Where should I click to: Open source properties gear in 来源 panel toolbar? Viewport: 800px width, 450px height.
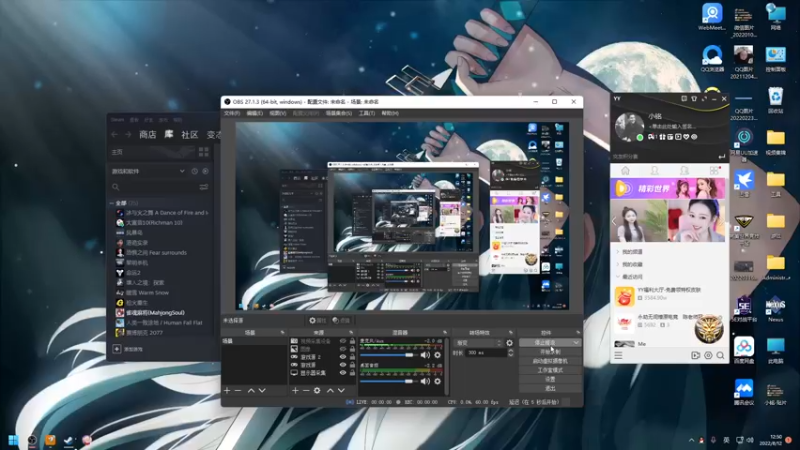tap(317, 390)
